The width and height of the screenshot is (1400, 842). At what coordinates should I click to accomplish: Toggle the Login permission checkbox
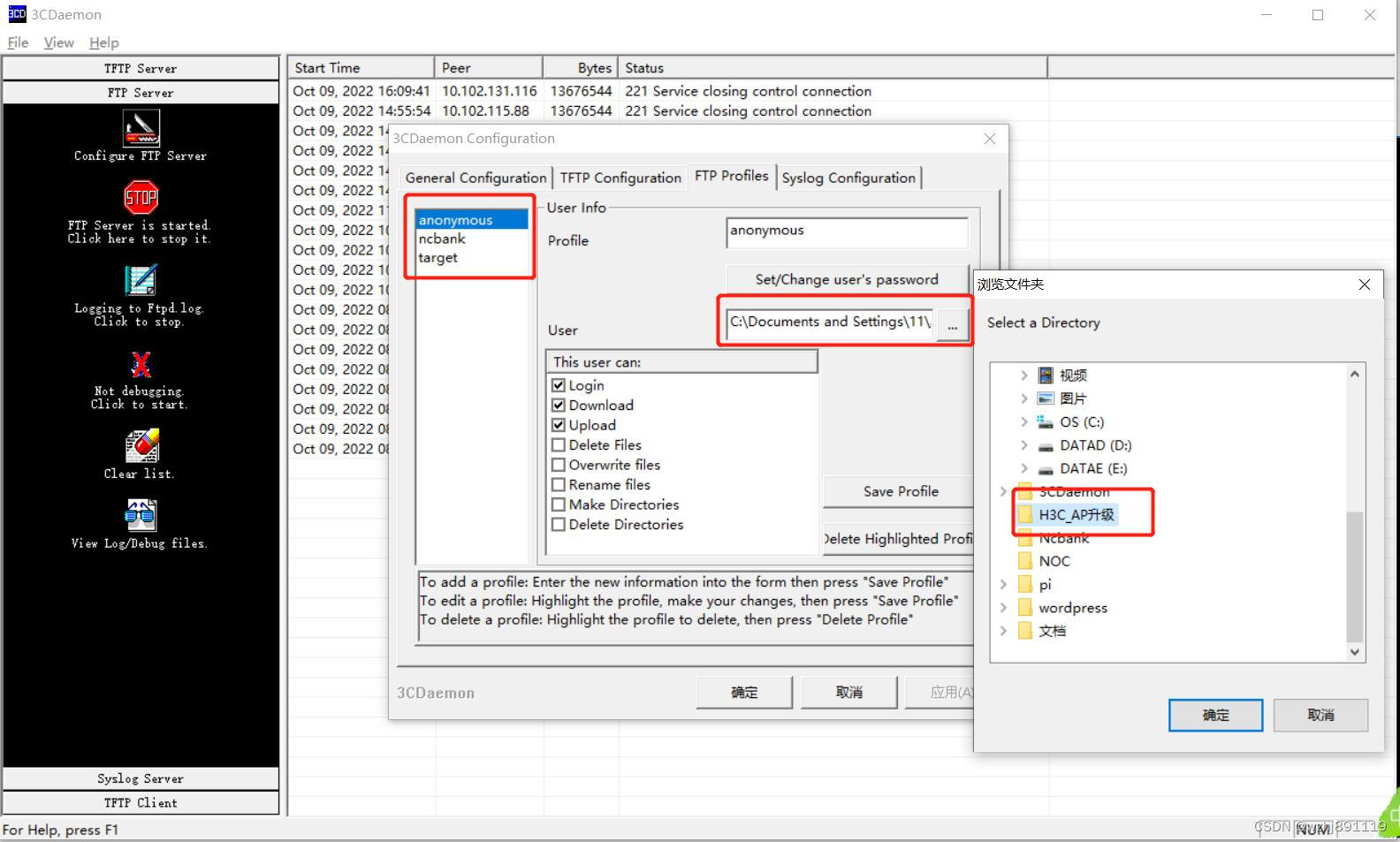(x=559, y=385)
